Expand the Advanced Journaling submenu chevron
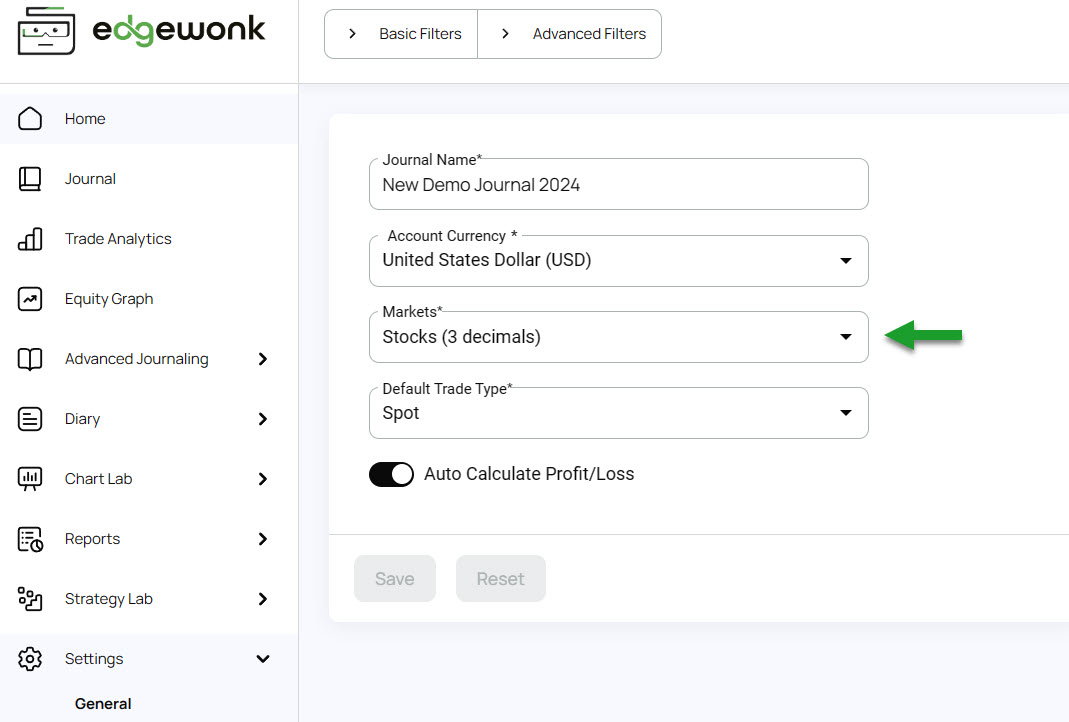1069x722 pixels. pos(263,359)
